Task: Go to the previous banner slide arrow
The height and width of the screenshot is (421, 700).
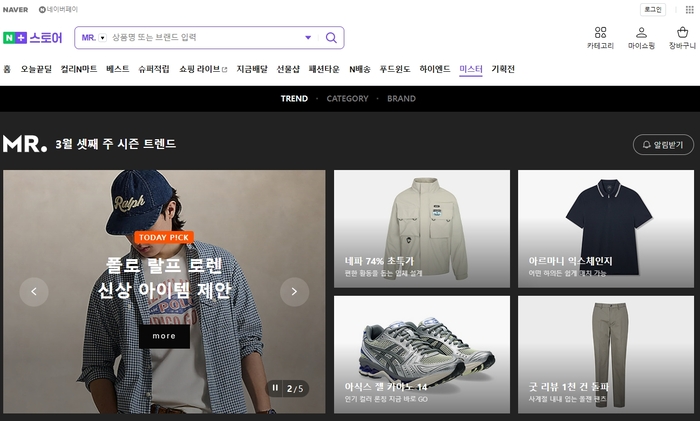Action: point(34,292)
